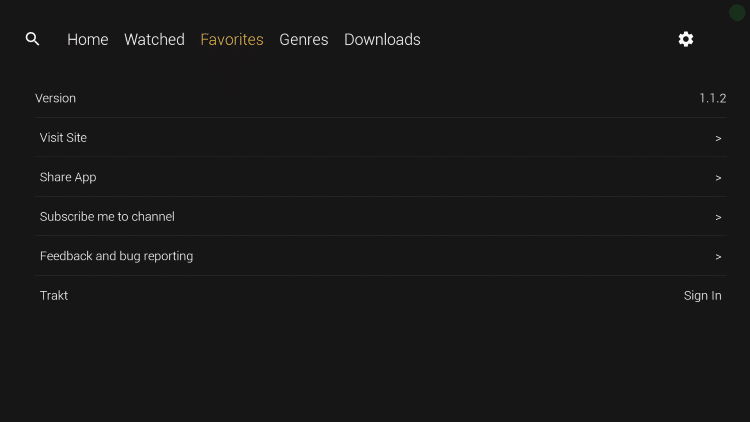
Task: Open Feedback and bug reporting
Action: pos(116,256)
